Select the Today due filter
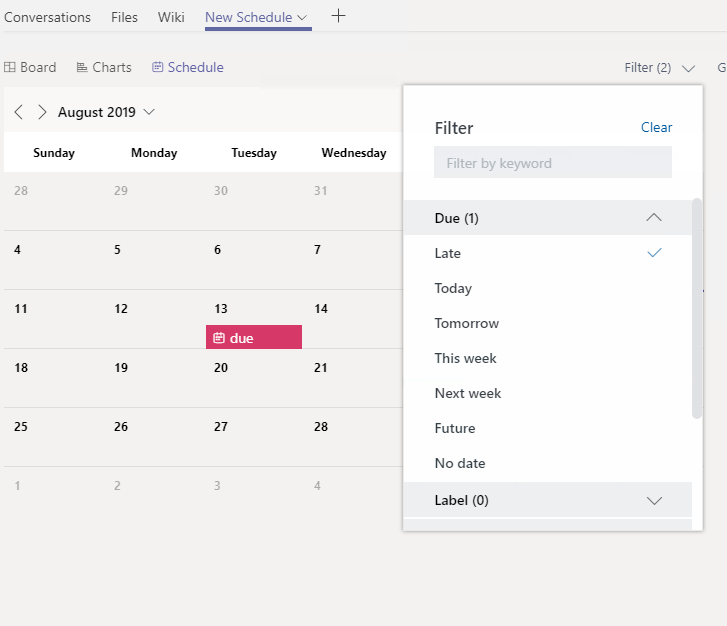The height and width of the screenshot is (626, 727). point(548,288)
